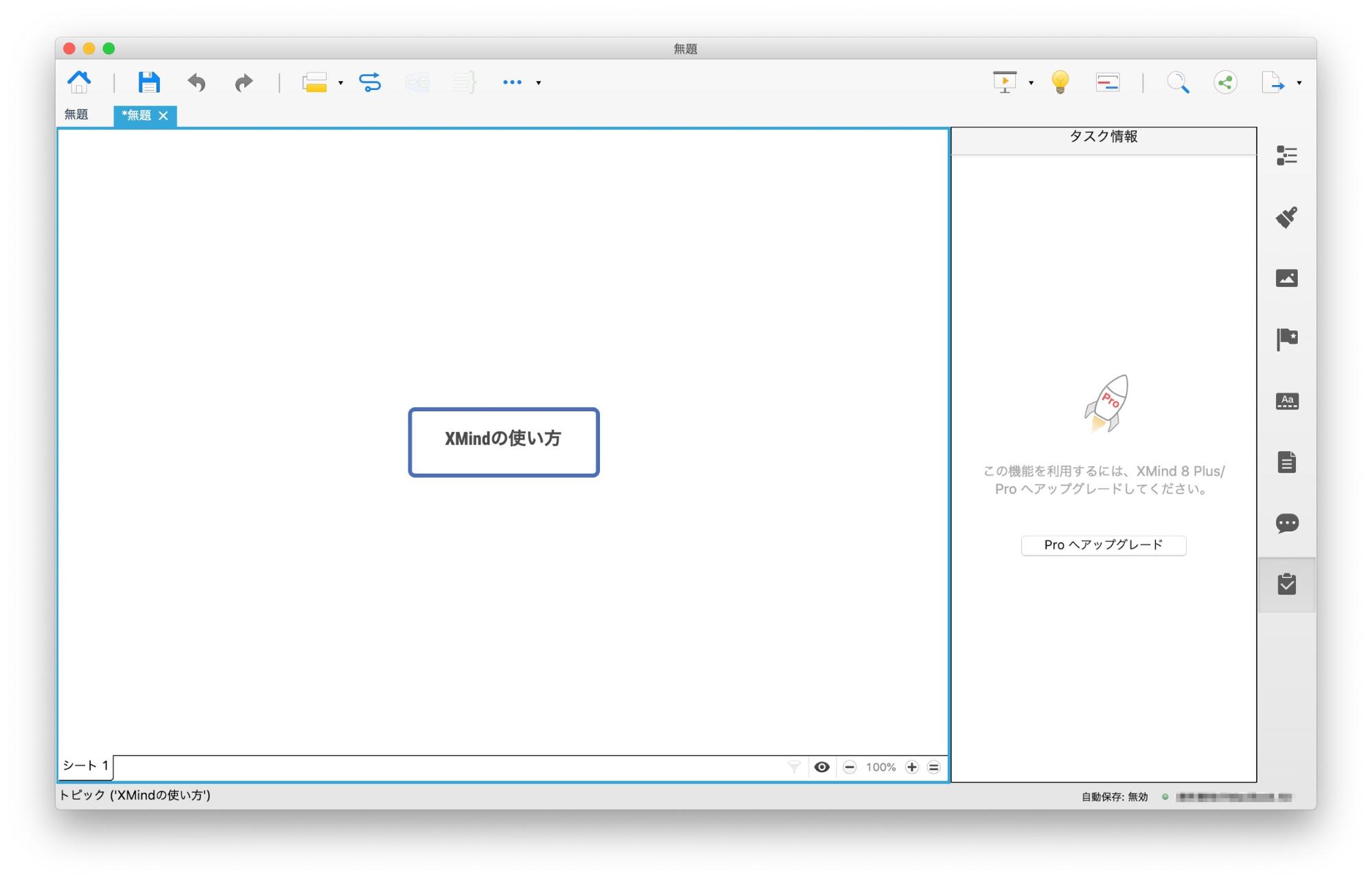Start presentation mode icon

1005,82
